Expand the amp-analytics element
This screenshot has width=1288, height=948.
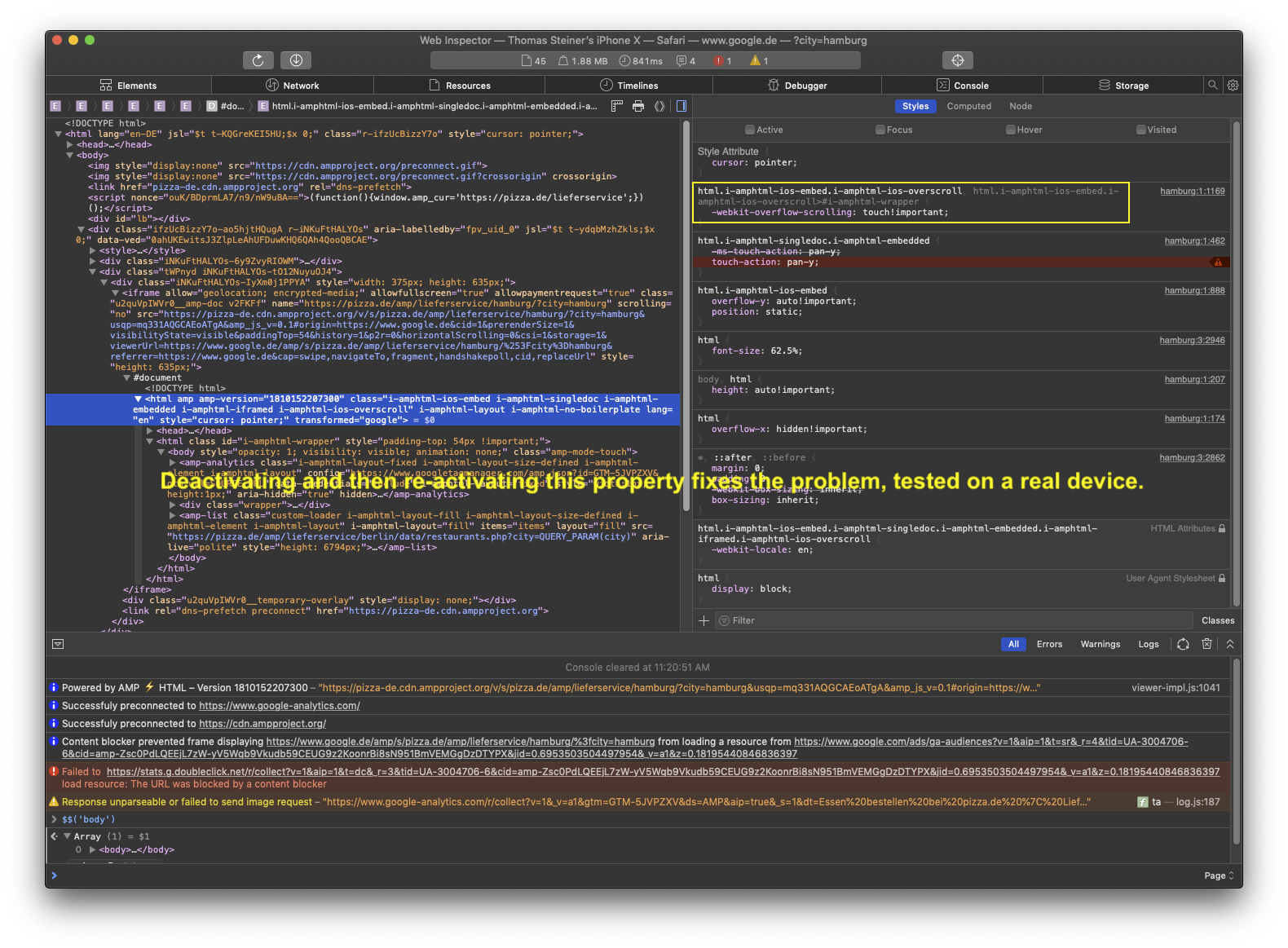[x=172, y=463]
